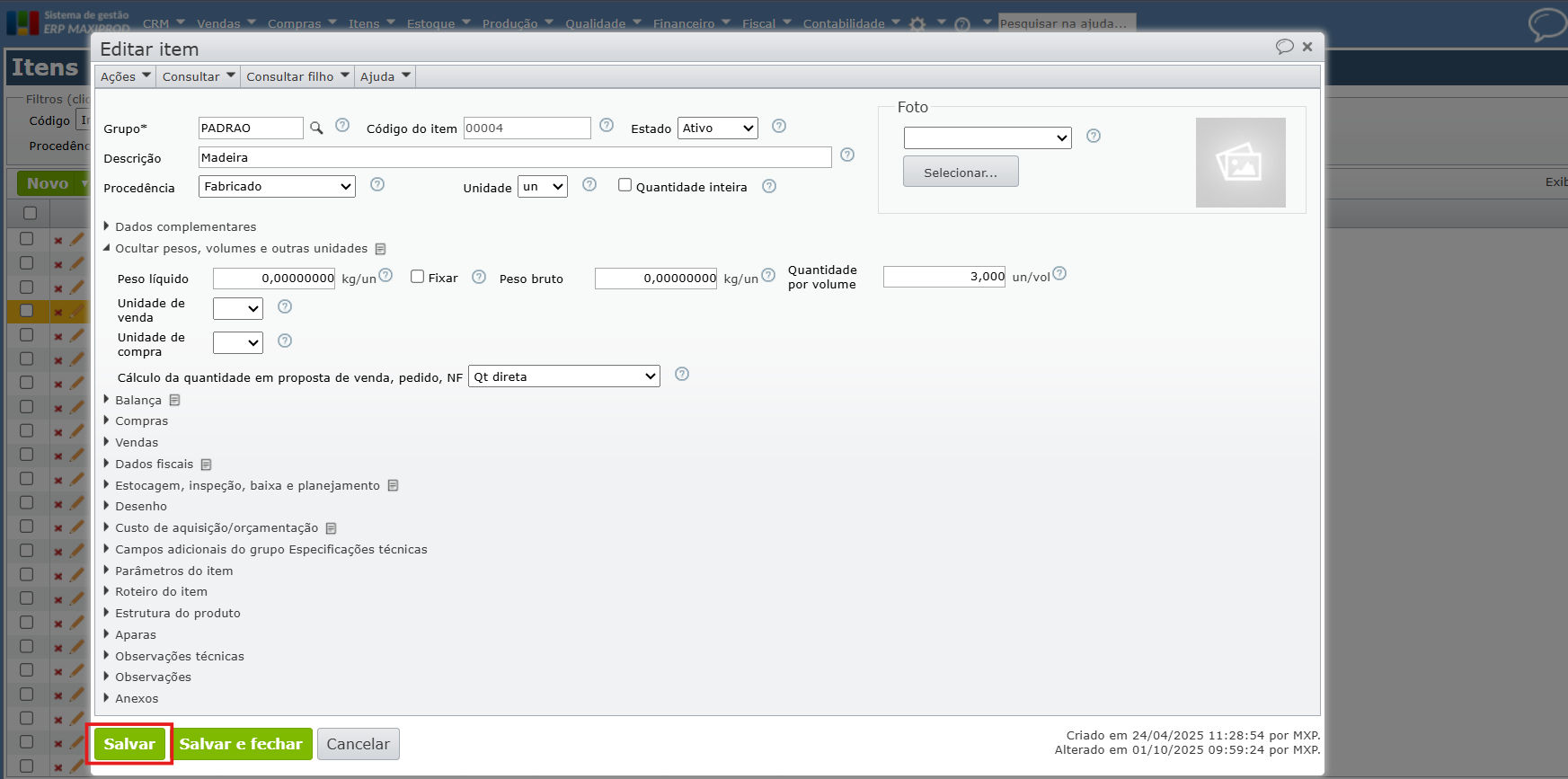Toggle checkbox of the highlighted orange list row
The image size is (1568, 779).
tap(27, 310)
